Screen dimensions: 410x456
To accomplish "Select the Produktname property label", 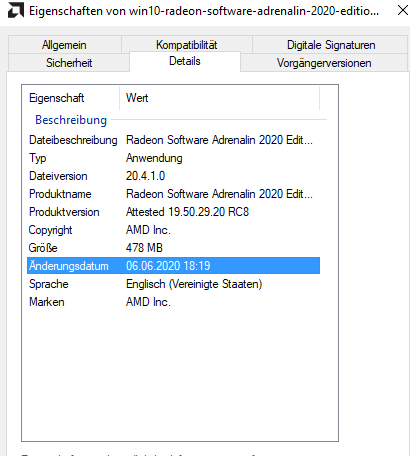I will click(x=60, y=194).
